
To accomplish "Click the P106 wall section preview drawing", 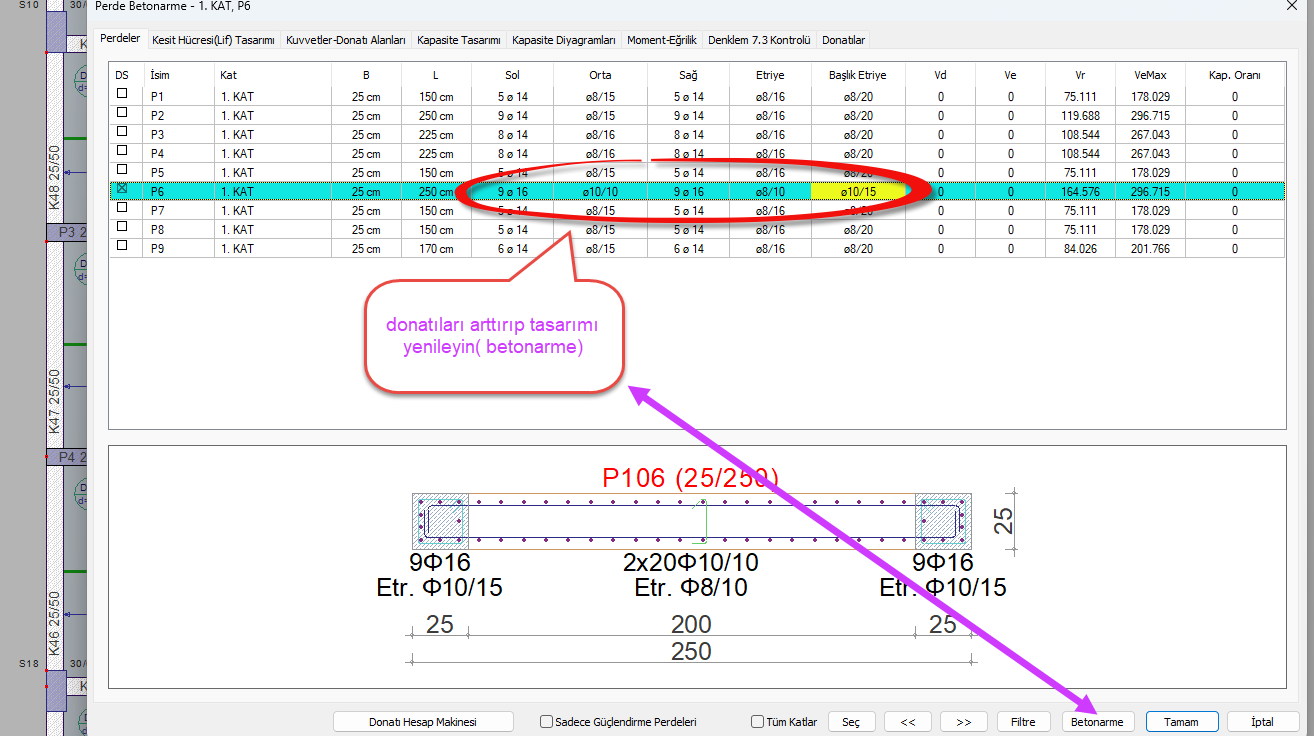I will click(x=691, y=520).
